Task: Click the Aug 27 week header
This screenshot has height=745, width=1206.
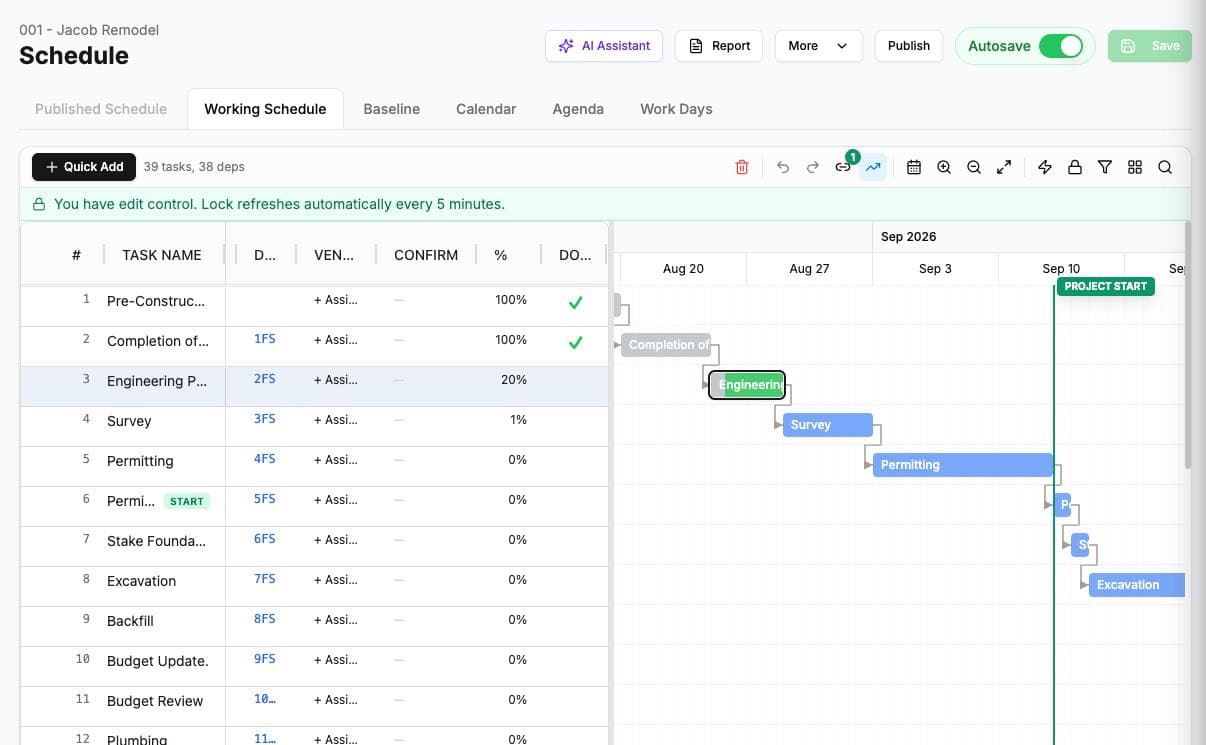Action: pyautogui.click(x=809, y=269)
